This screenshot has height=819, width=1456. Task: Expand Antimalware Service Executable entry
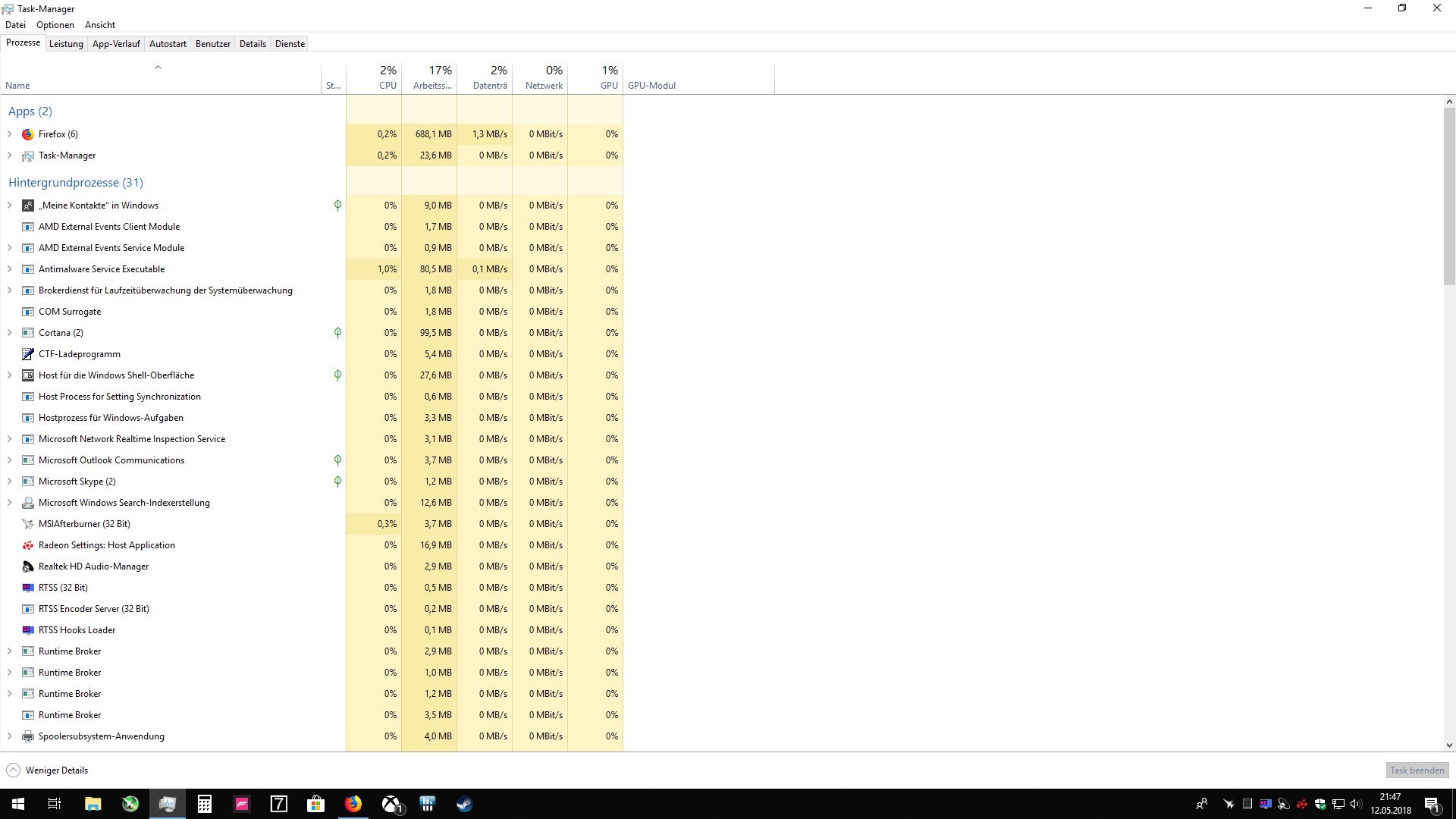point(10,269)
